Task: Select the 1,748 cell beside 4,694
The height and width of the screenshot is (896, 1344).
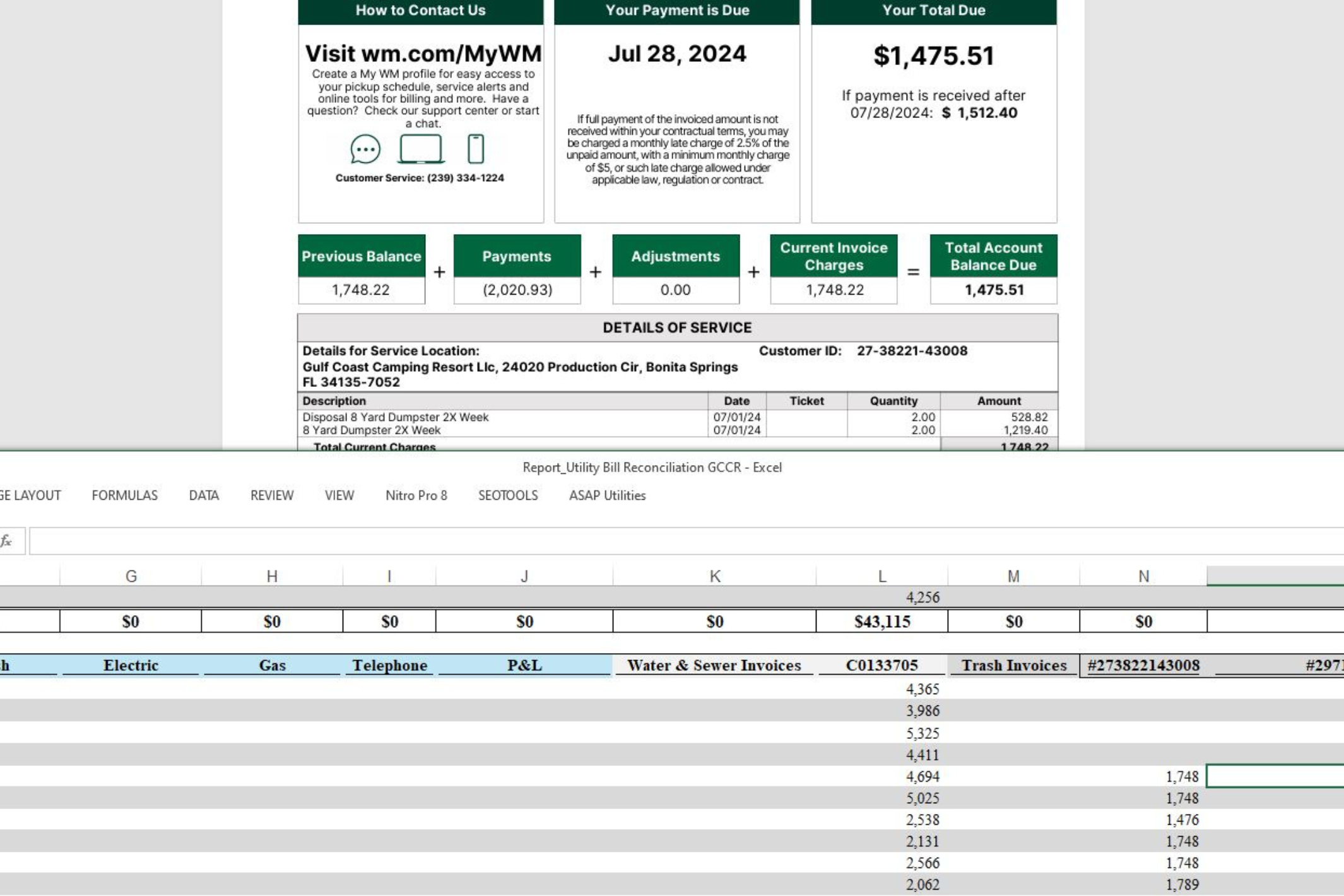Action: (1143, 776)
